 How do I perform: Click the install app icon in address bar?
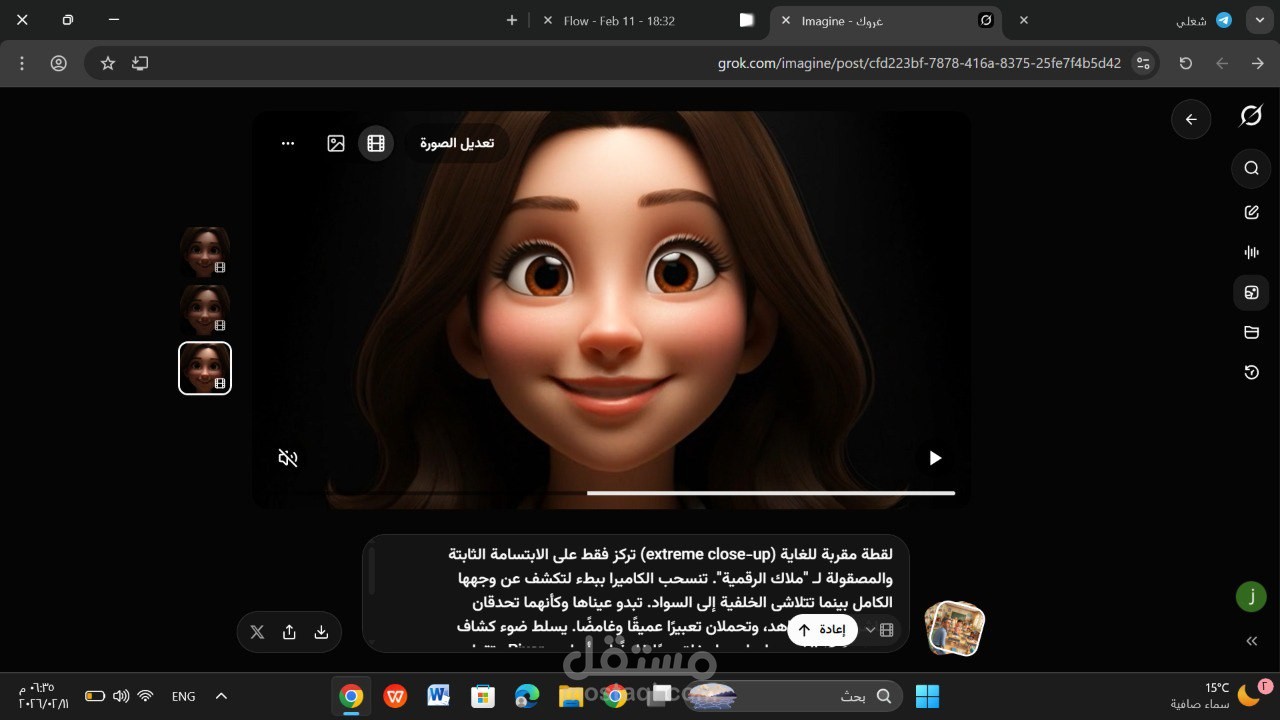pyautogui.click(x=140, y=63)
